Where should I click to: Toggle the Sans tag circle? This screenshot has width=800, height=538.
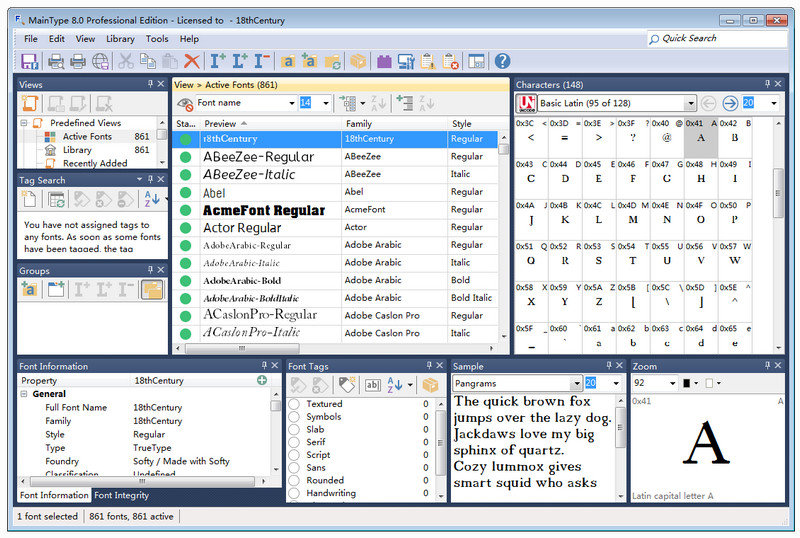tap(294, 468)
